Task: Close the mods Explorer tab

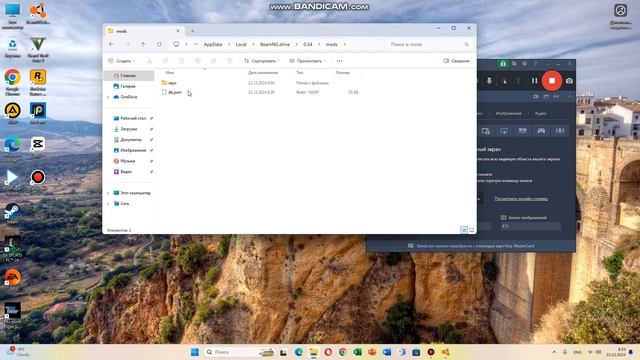Action: [178, 31]
